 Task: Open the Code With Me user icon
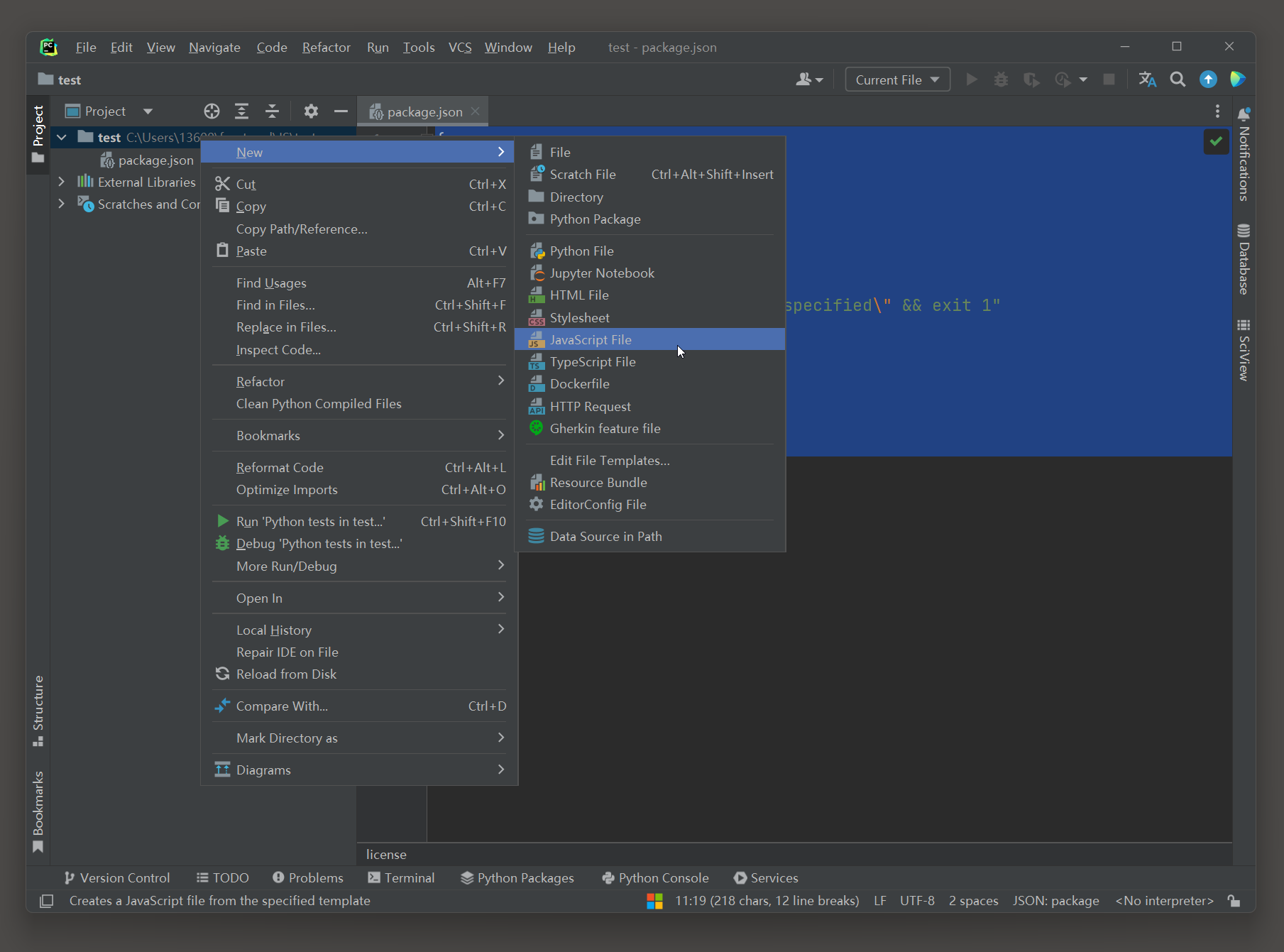coord(809,80)
